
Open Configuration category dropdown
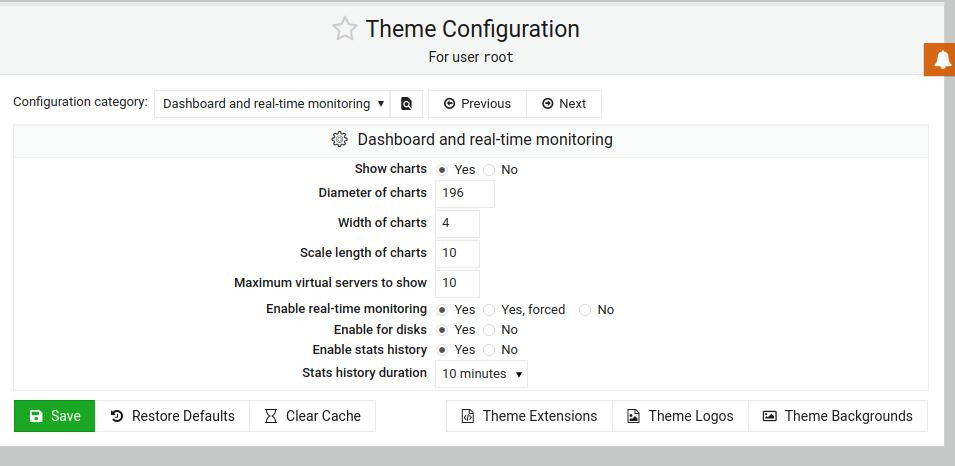(272, 104)
